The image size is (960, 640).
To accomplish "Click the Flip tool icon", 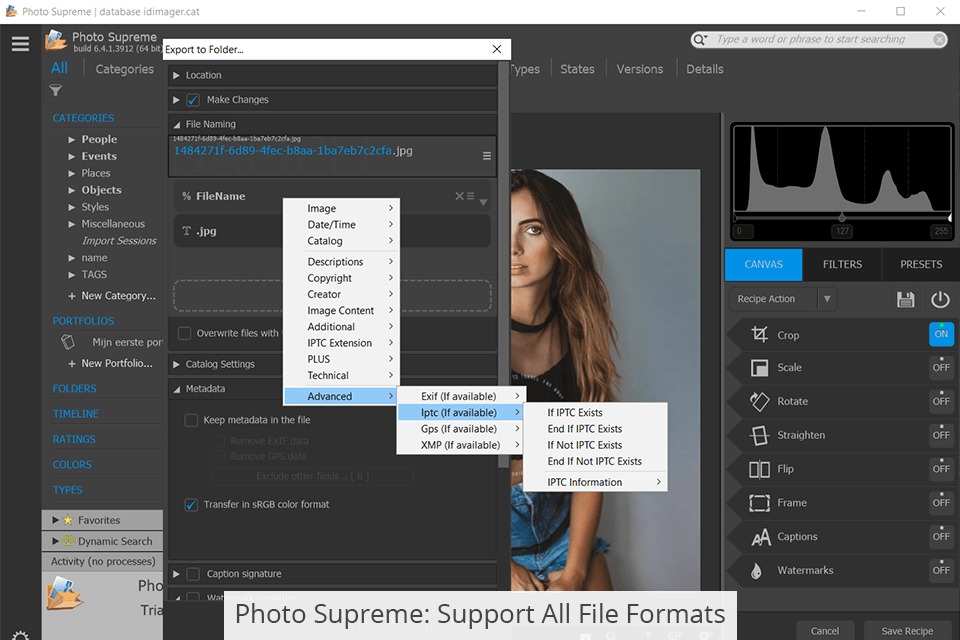I will pyautogui.click(x=759, y=469).
